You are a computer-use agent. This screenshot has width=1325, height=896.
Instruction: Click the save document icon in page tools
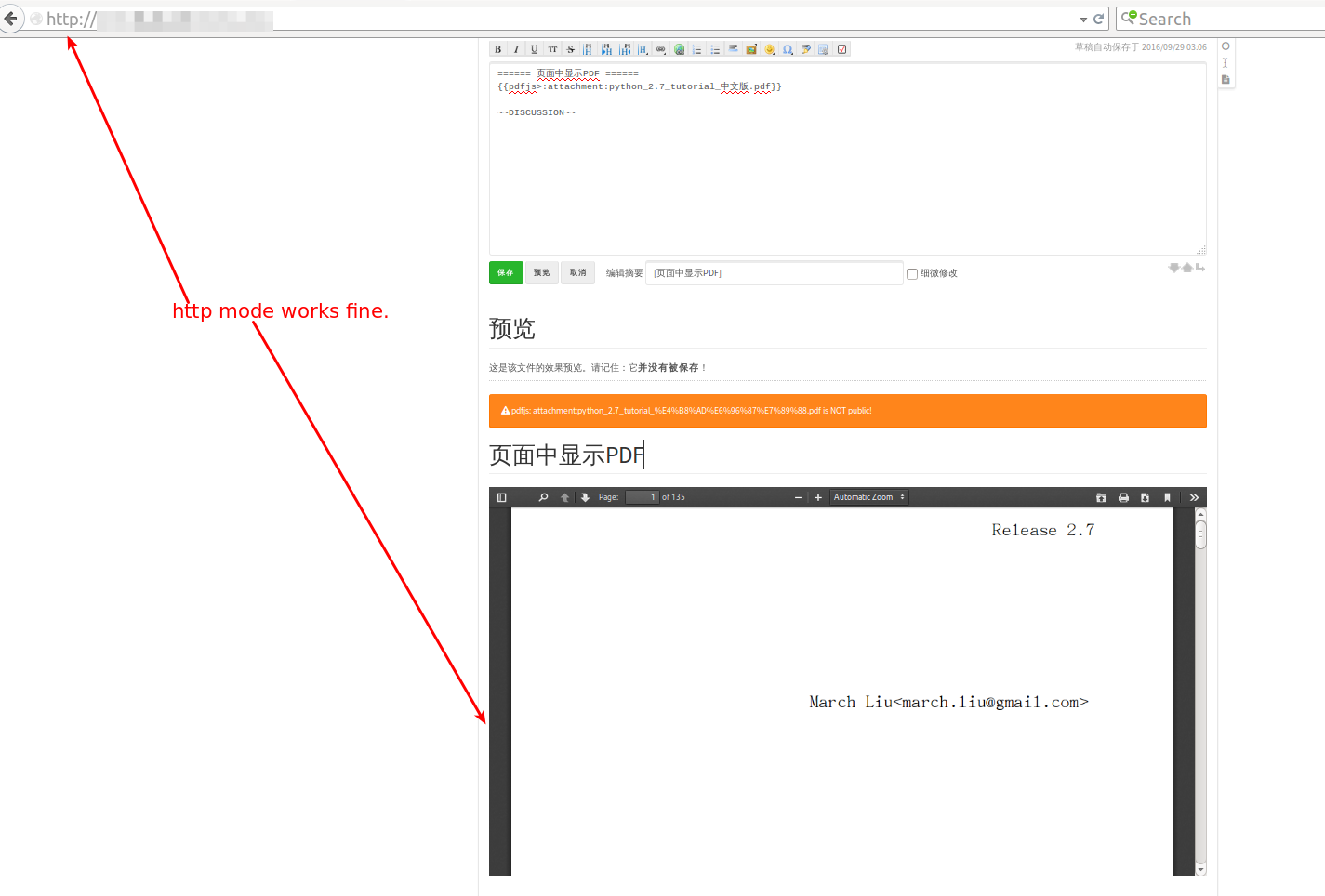coord(1226,80)
